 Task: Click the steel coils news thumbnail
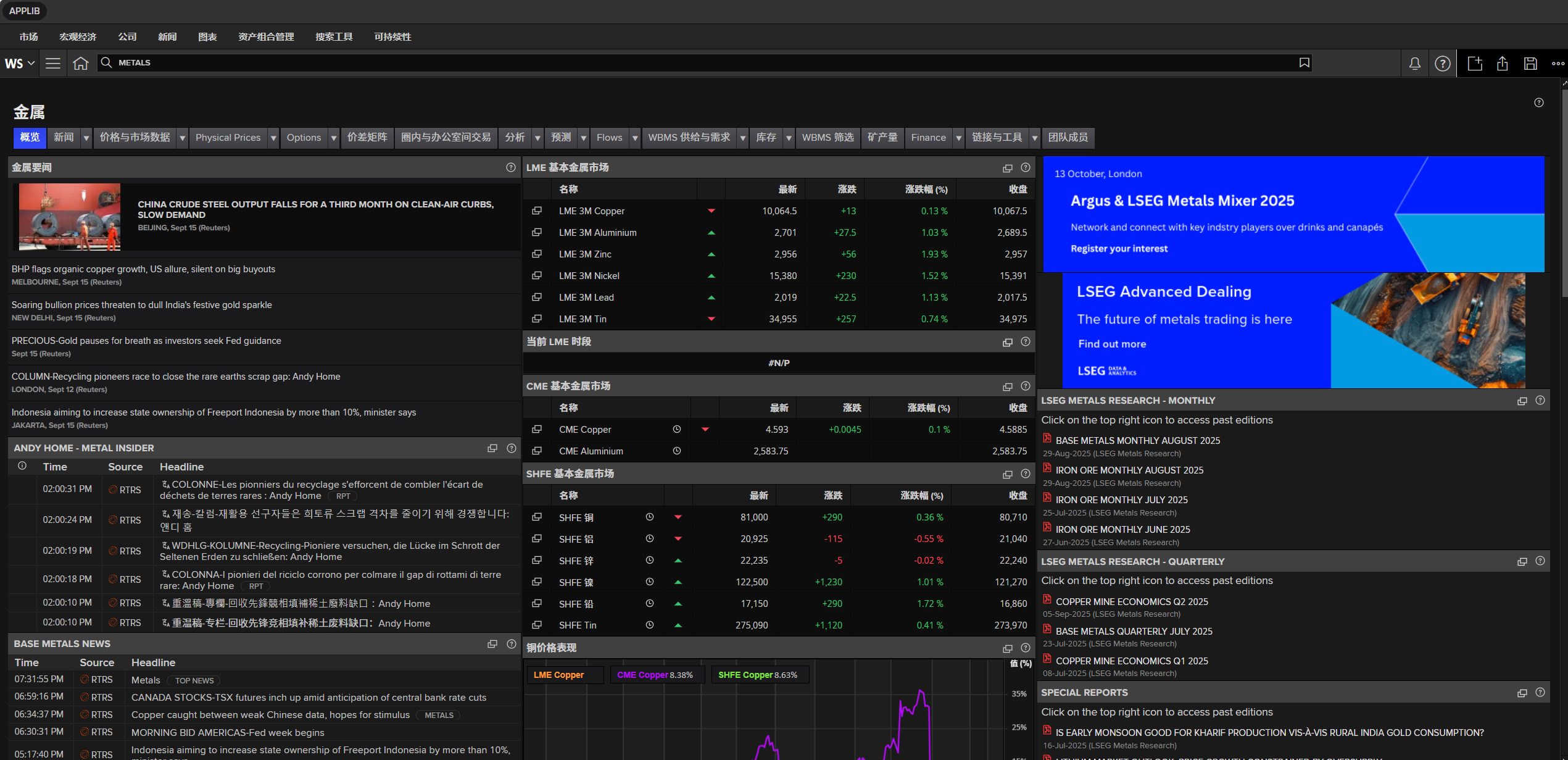click(x=69, y=217)
